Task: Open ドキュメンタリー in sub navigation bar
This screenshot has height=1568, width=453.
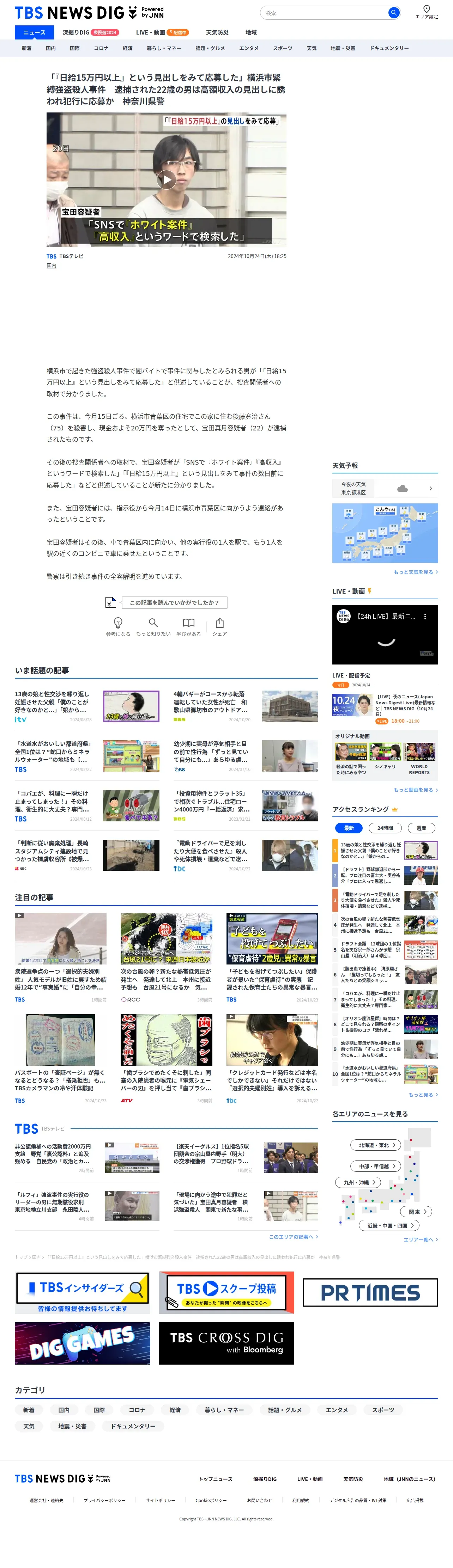Action: (x=389, y=48)
